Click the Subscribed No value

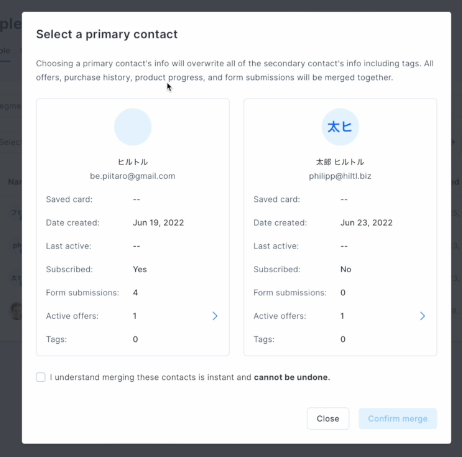pyautogui.click(x=346, y=269)
